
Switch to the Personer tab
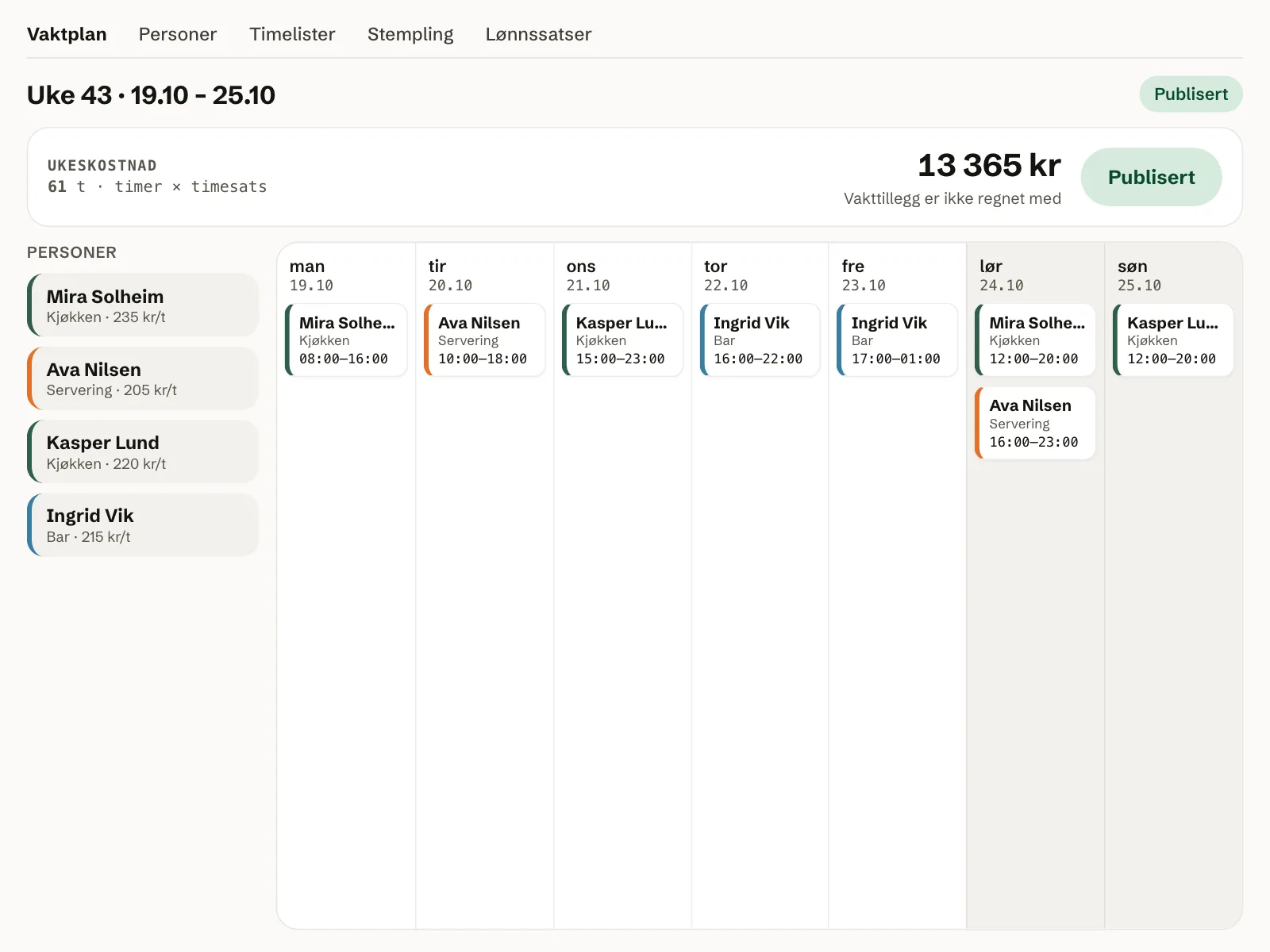(178, 34)
